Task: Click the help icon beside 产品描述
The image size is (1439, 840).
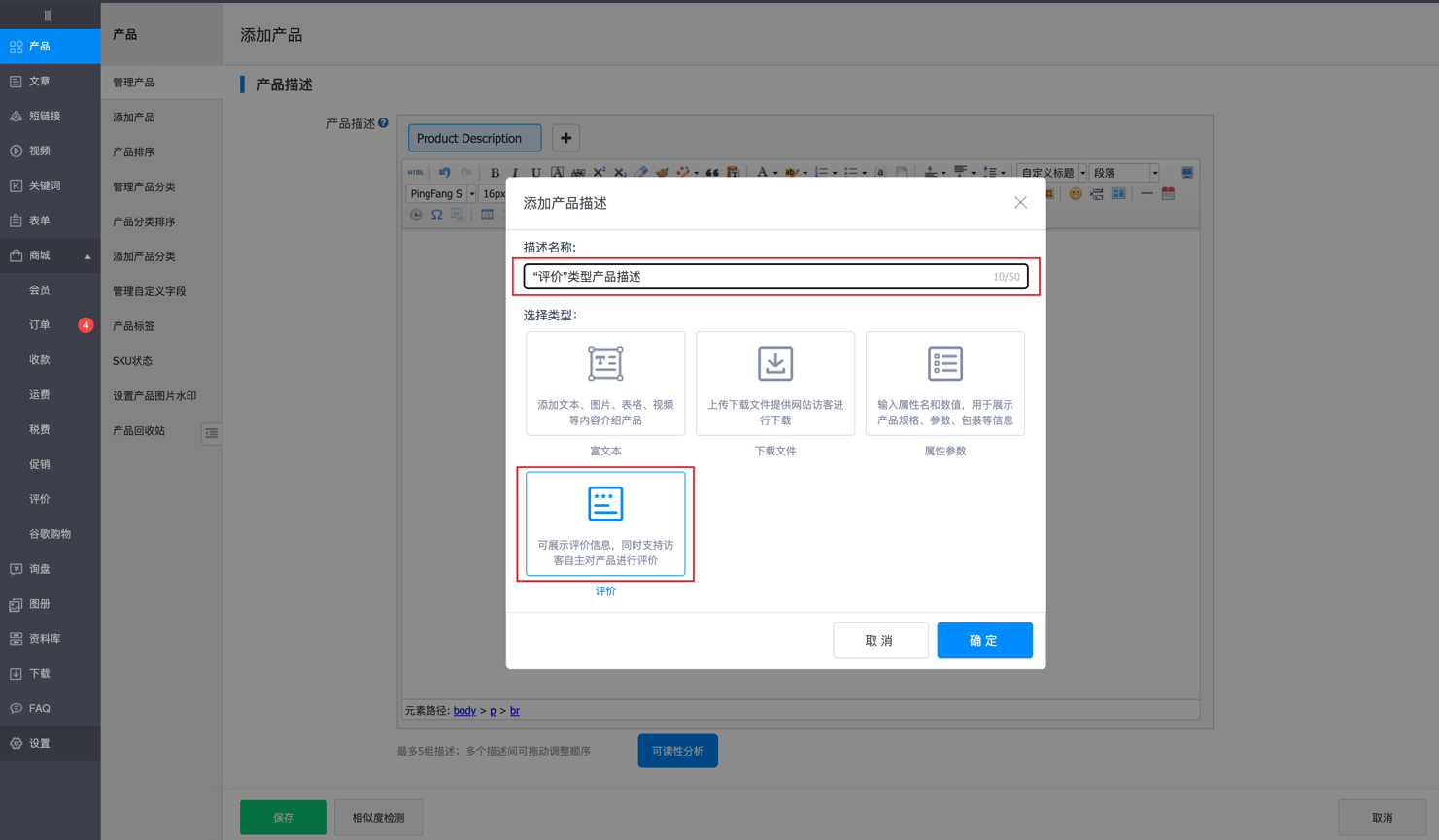Action: (384, 123)
